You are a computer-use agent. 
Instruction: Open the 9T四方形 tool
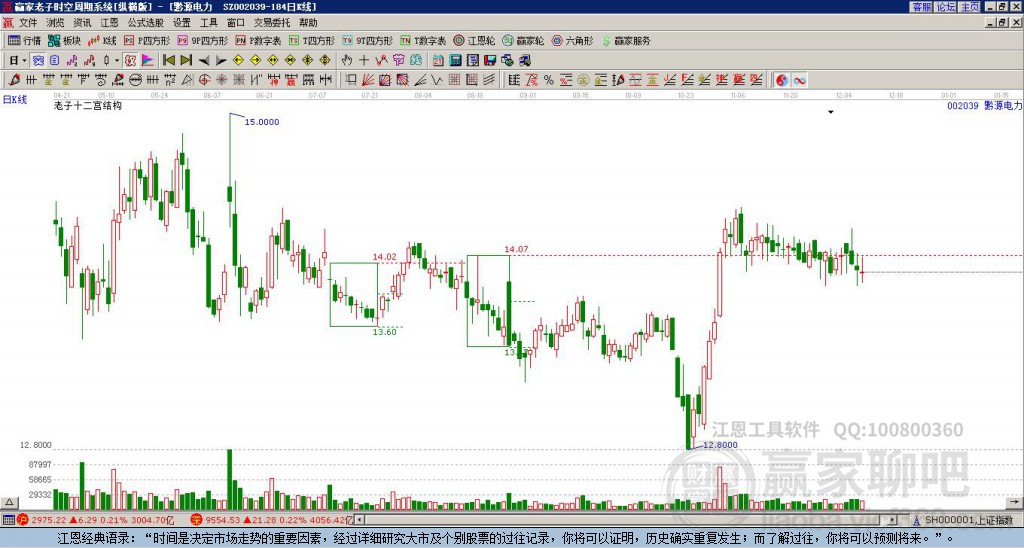click(x=368, y=40)
